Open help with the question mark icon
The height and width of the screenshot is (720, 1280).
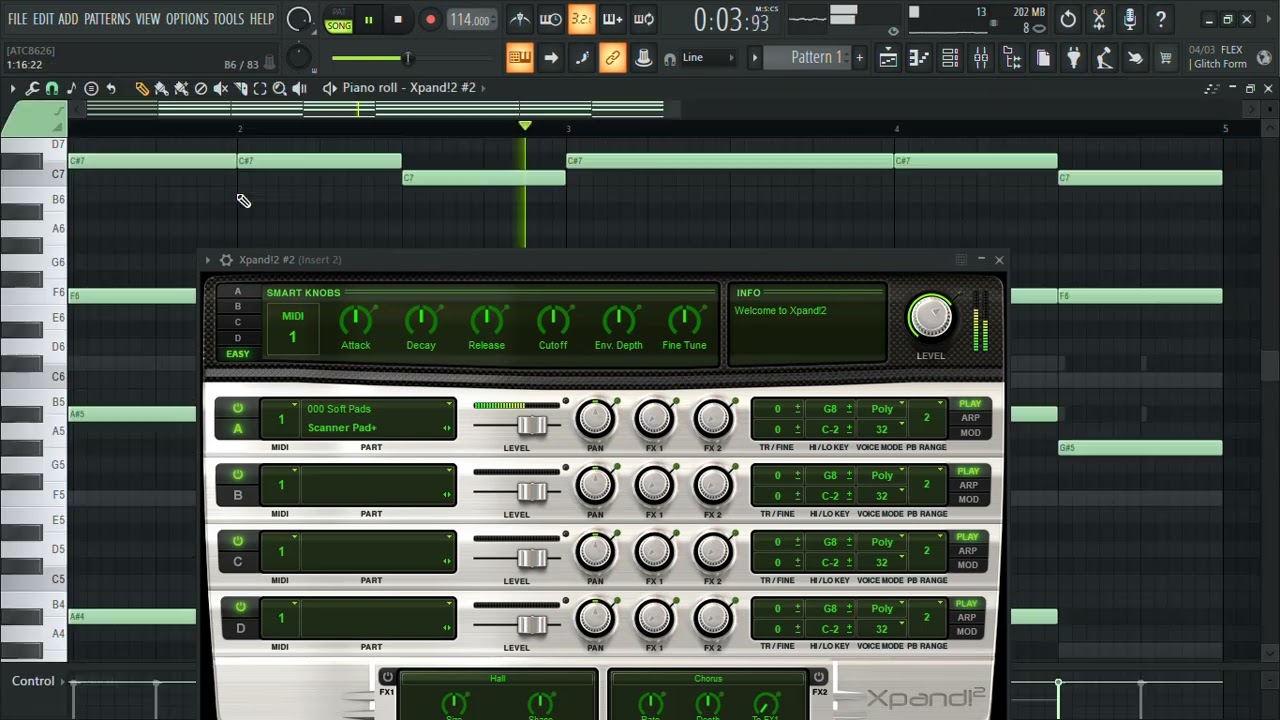1161,19
